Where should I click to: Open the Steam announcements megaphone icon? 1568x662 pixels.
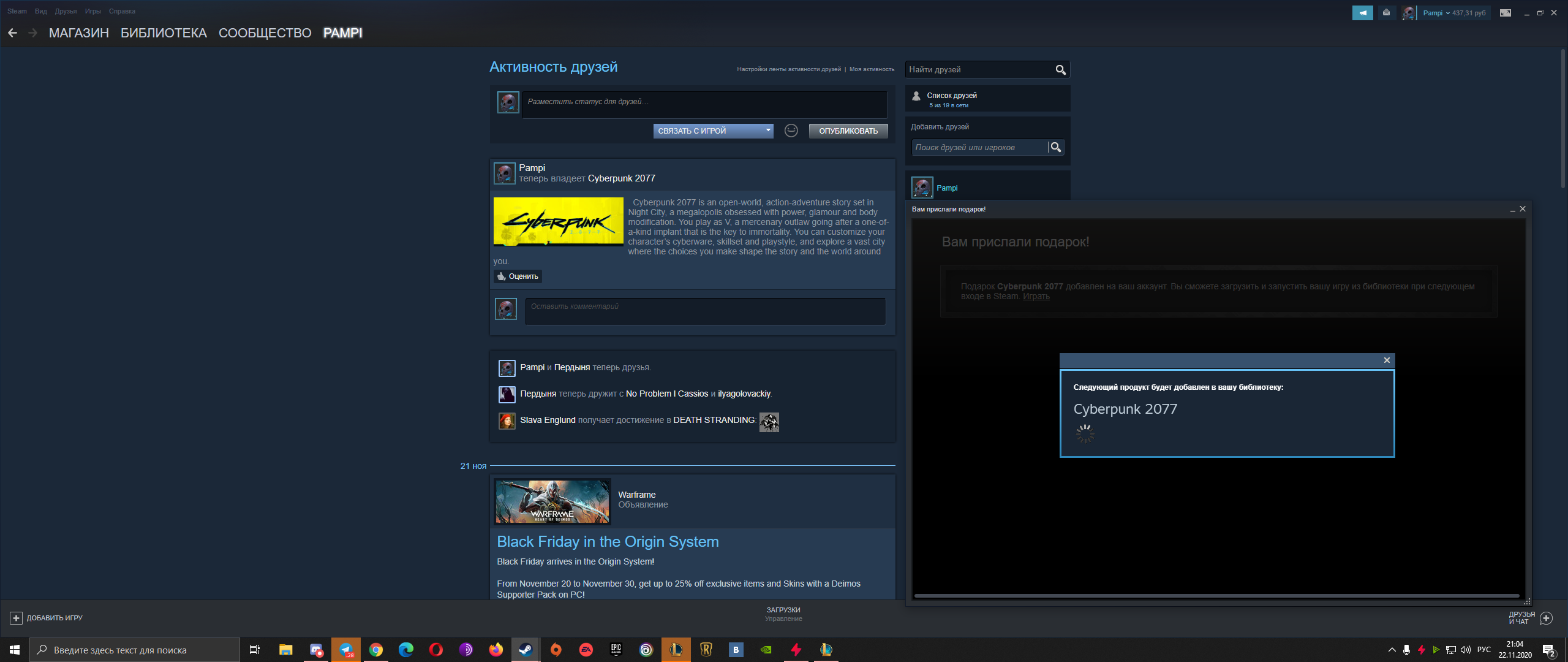(x=1362, y=13)
